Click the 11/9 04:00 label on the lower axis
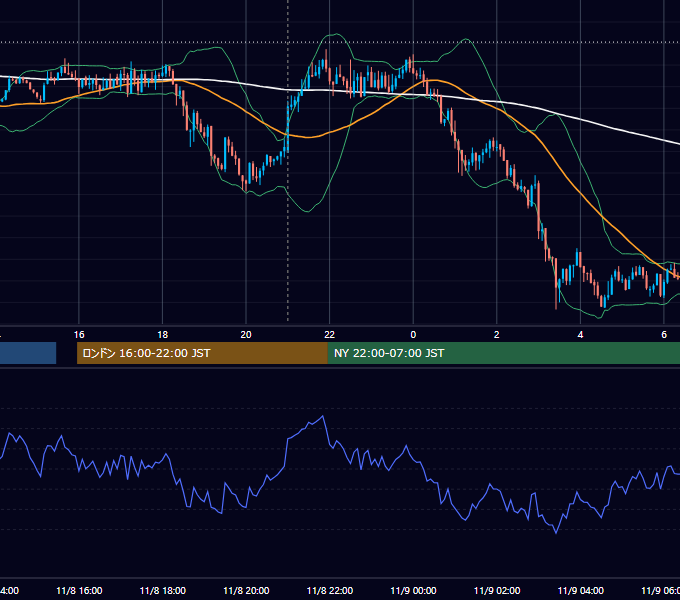Screen dimensions: 680x600 pos(581,591)
